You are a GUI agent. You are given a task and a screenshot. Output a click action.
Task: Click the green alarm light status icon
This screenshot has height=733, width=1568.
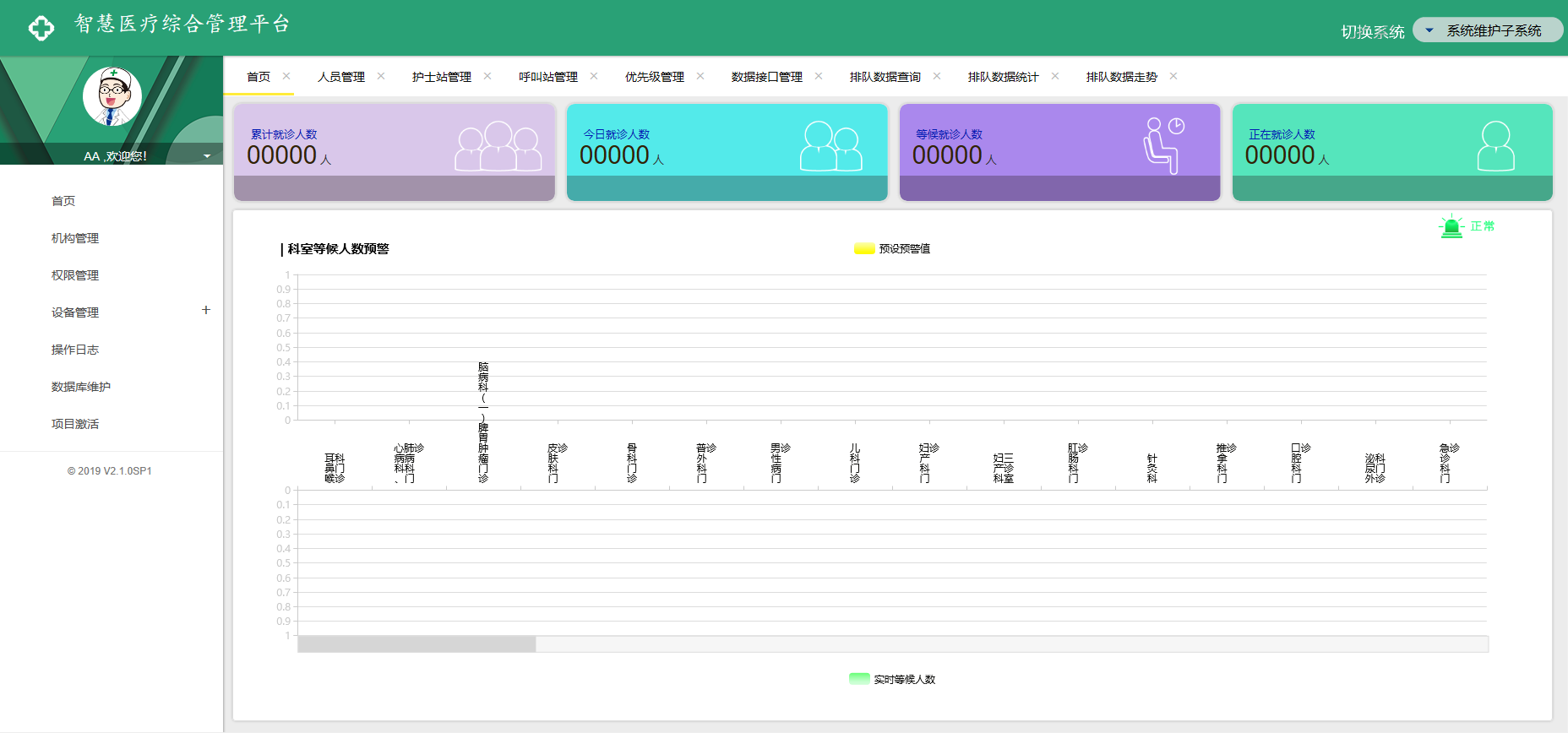(1451, 226)
